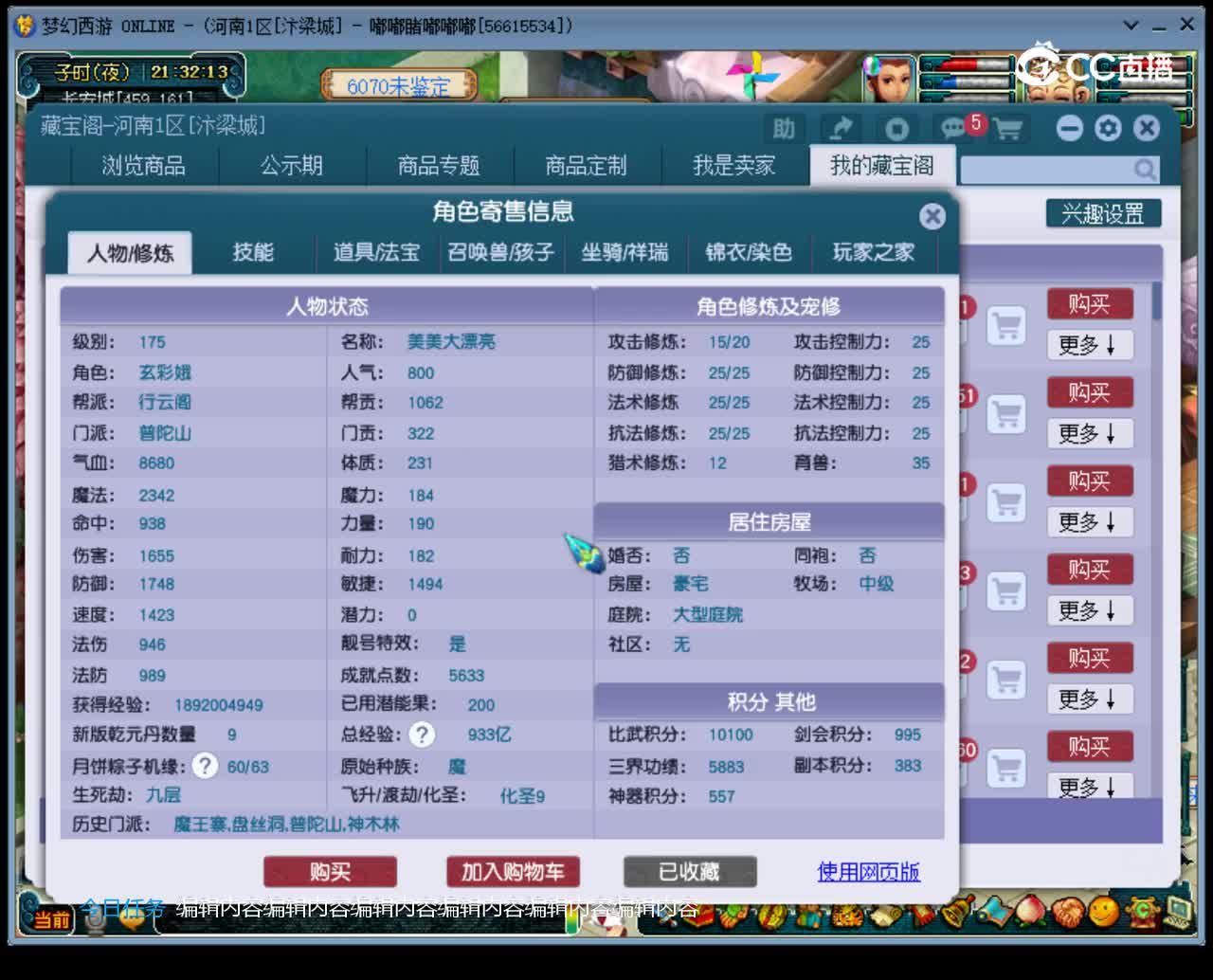Click the 6070未鉴定 banner
1213x980 pixels.
398,86
